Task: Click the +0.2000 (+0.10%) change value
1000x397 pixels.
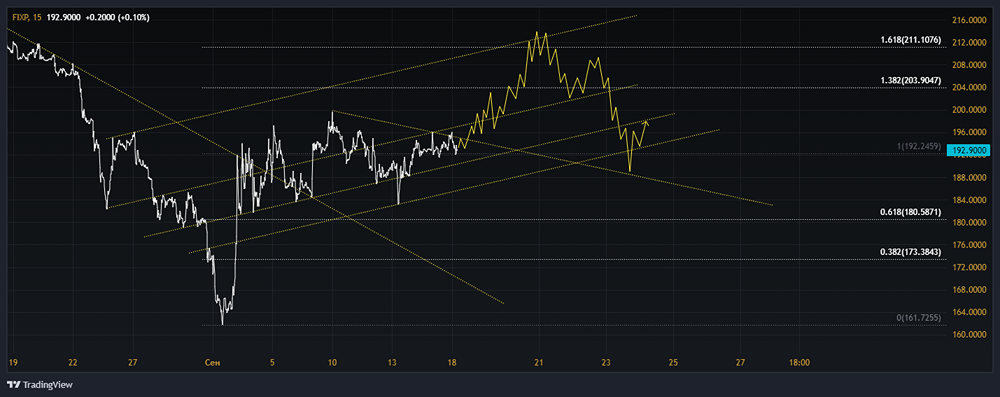Action: tap(117, 18)
